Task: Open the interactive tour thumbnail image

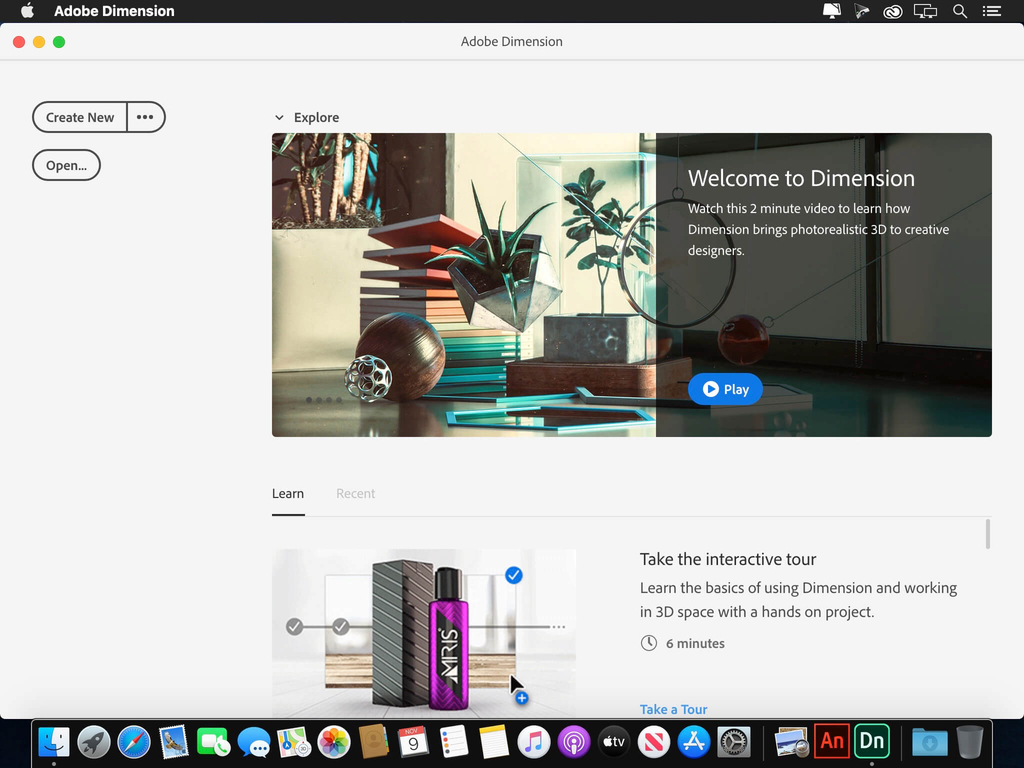Action: point(423,630)
